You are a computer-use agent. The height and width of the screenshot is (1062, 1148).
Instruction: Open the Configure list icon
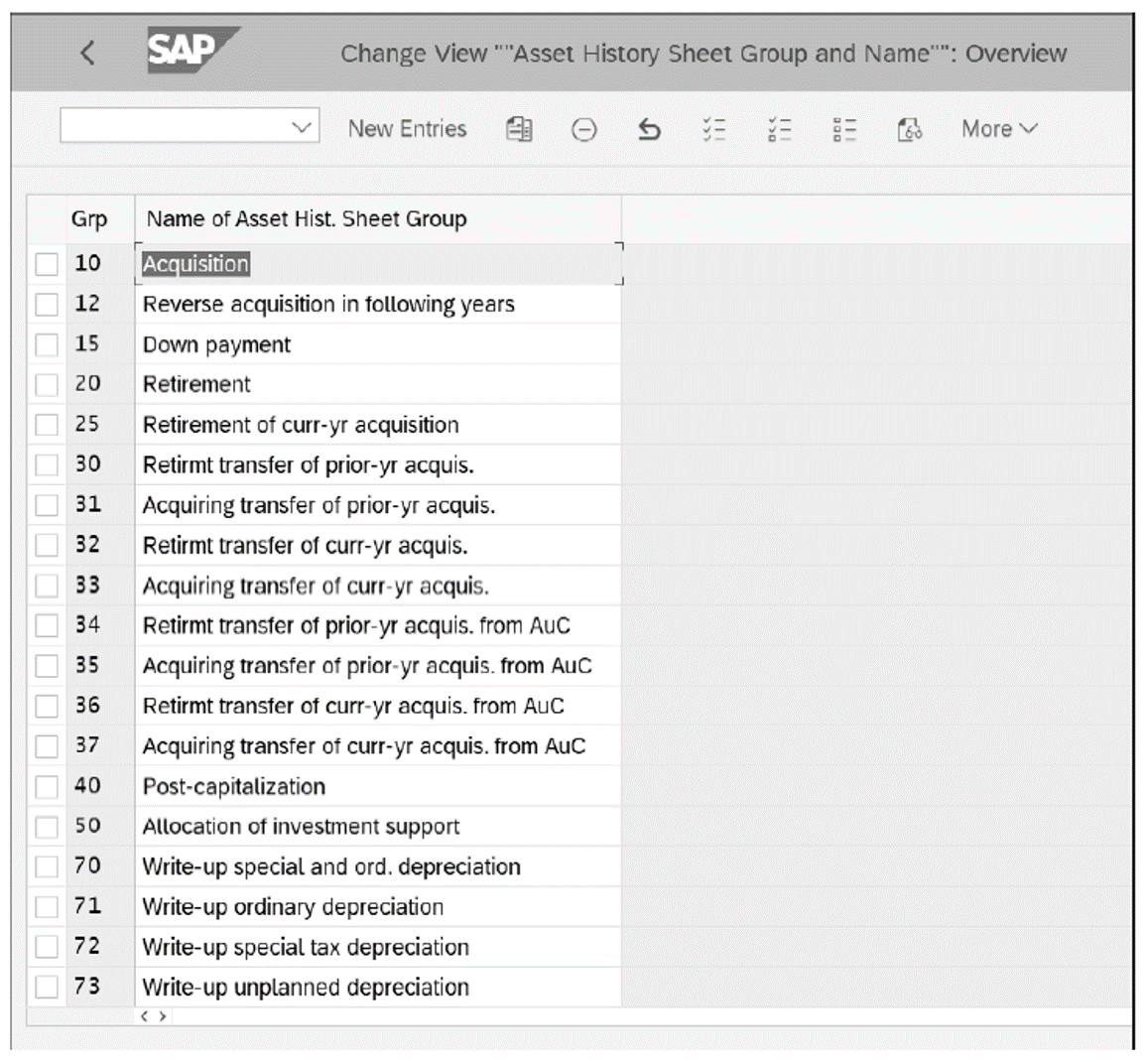coord(908,128)
